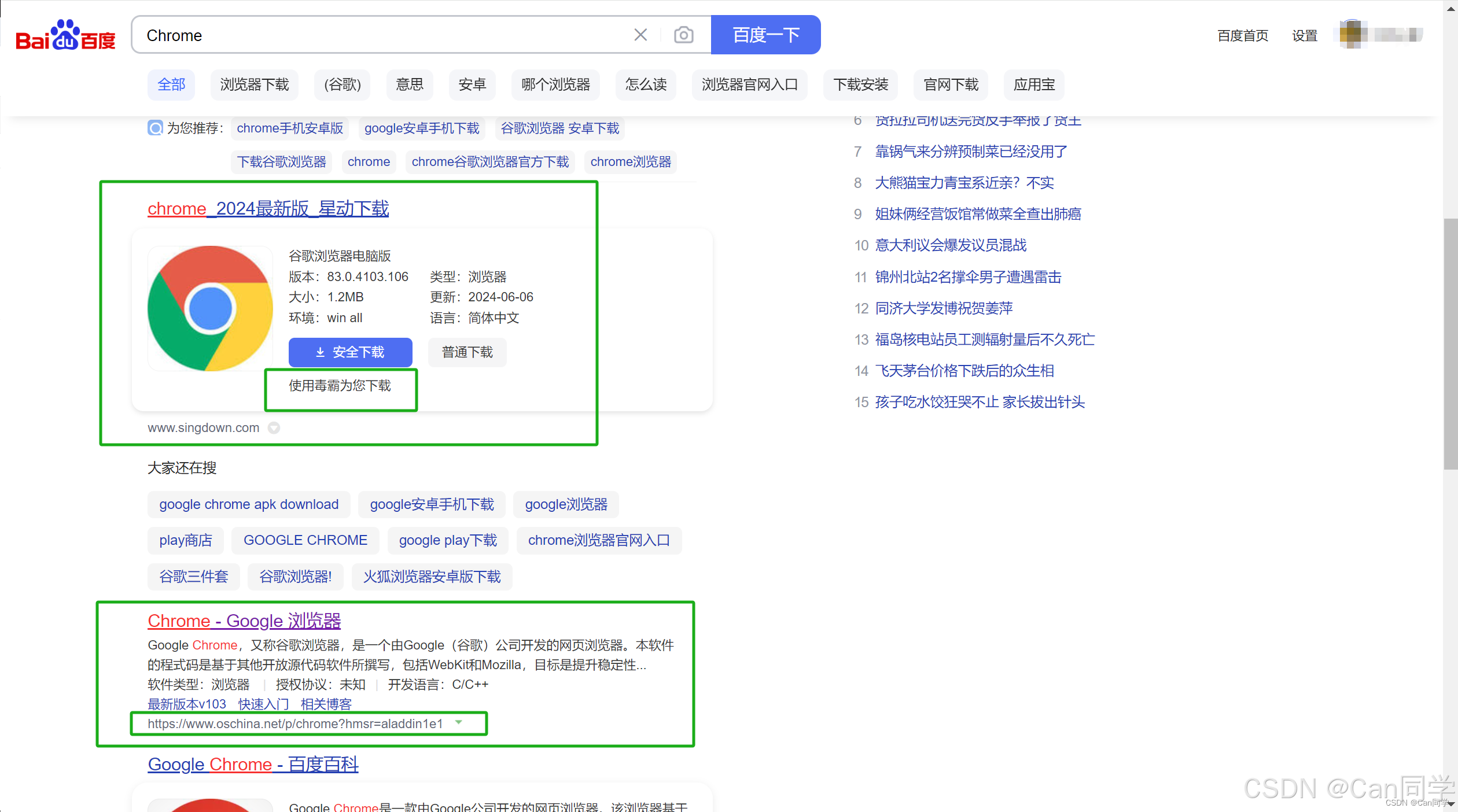Select the 全部 filter tab

pyautogui.click(x=171, y=85)
